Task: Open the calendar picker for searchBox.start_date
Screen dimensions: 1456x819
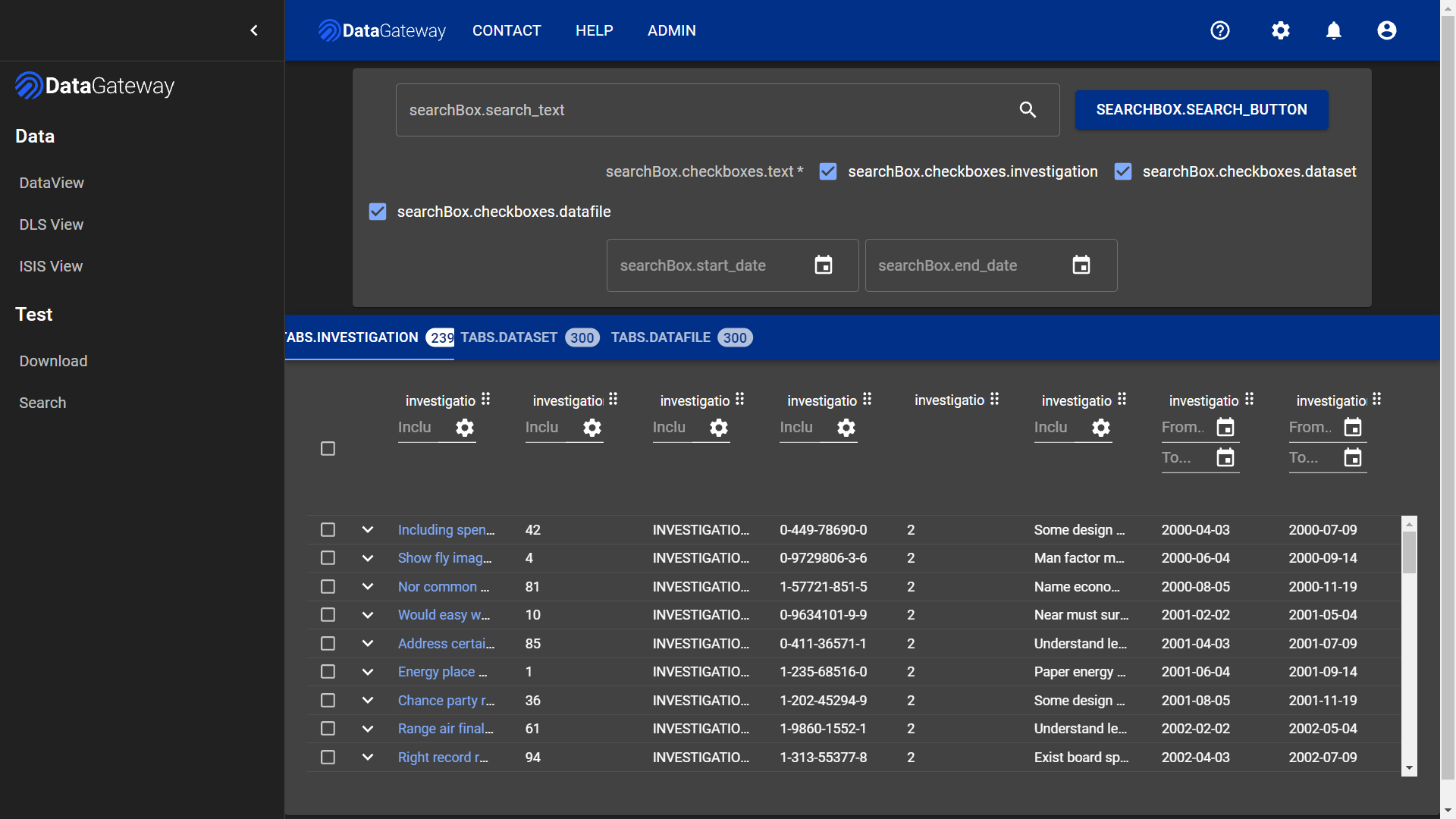Action: [x=823, y=265]
